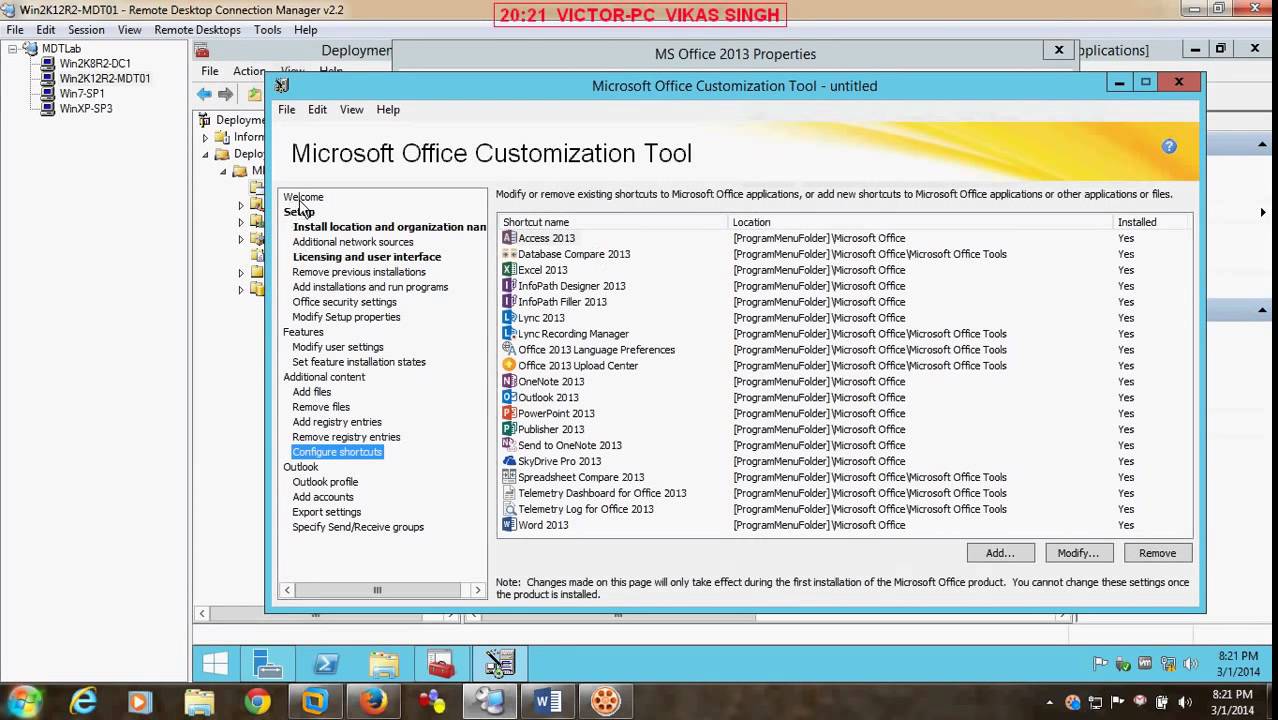1278x720 pixels.
Task: Open the Help menu of Office Customization Tool
Action: tap(388, 110)
